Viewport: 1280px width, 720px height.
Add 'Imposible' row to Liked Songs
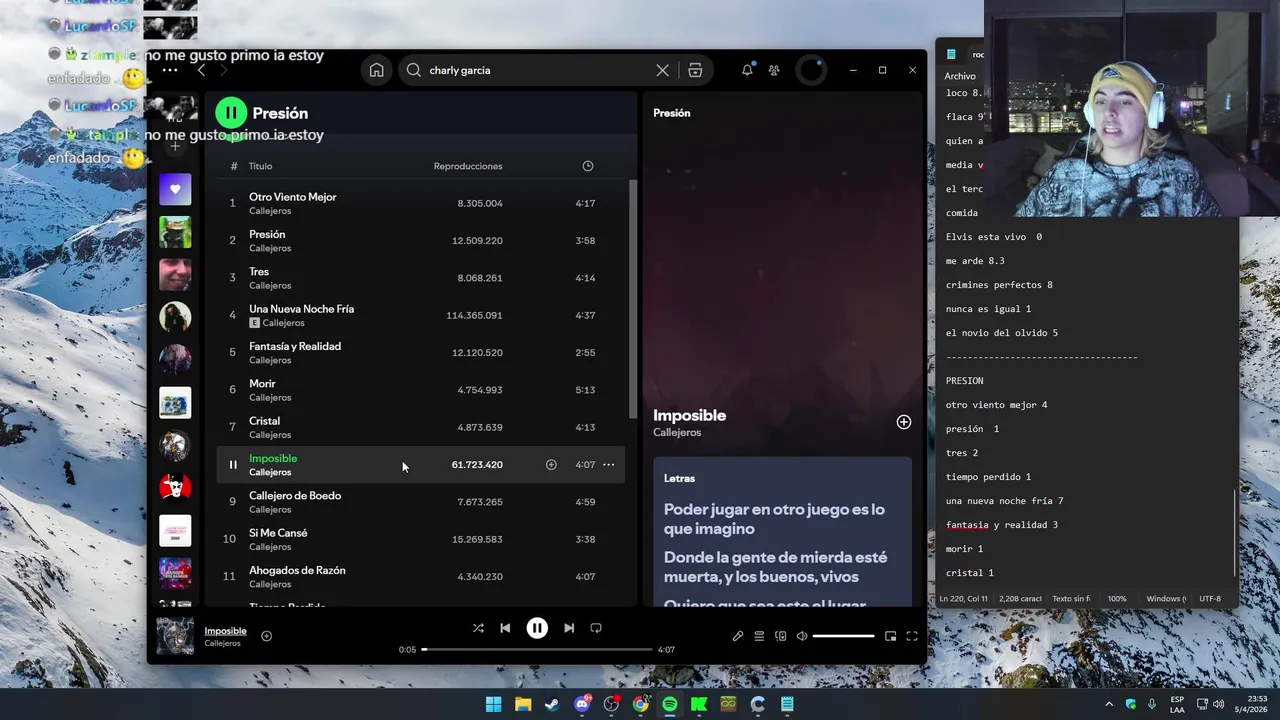click(x=551, y=465)
